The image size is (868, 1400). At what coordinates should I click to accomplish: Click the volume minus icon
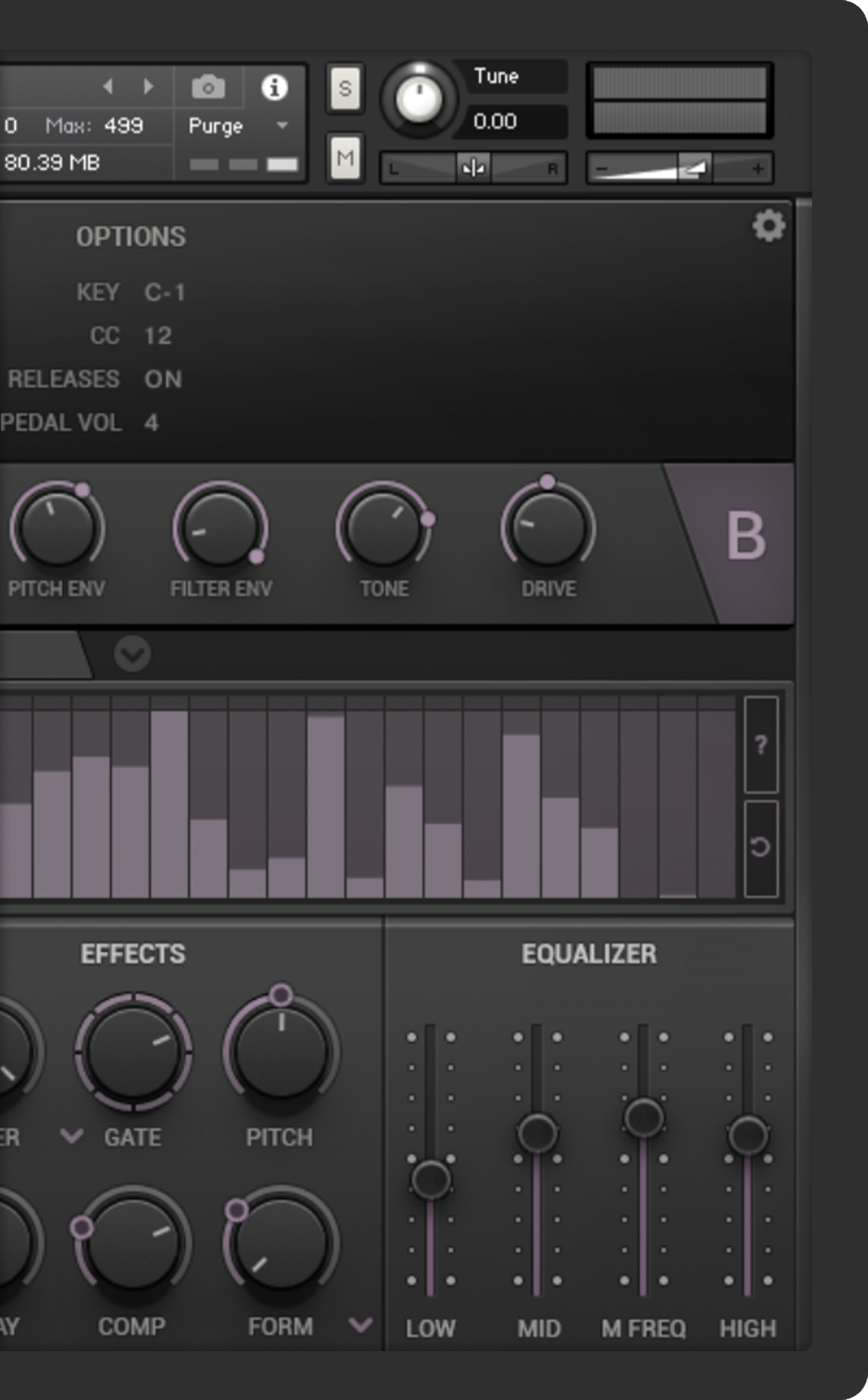(x=603, y=169)
